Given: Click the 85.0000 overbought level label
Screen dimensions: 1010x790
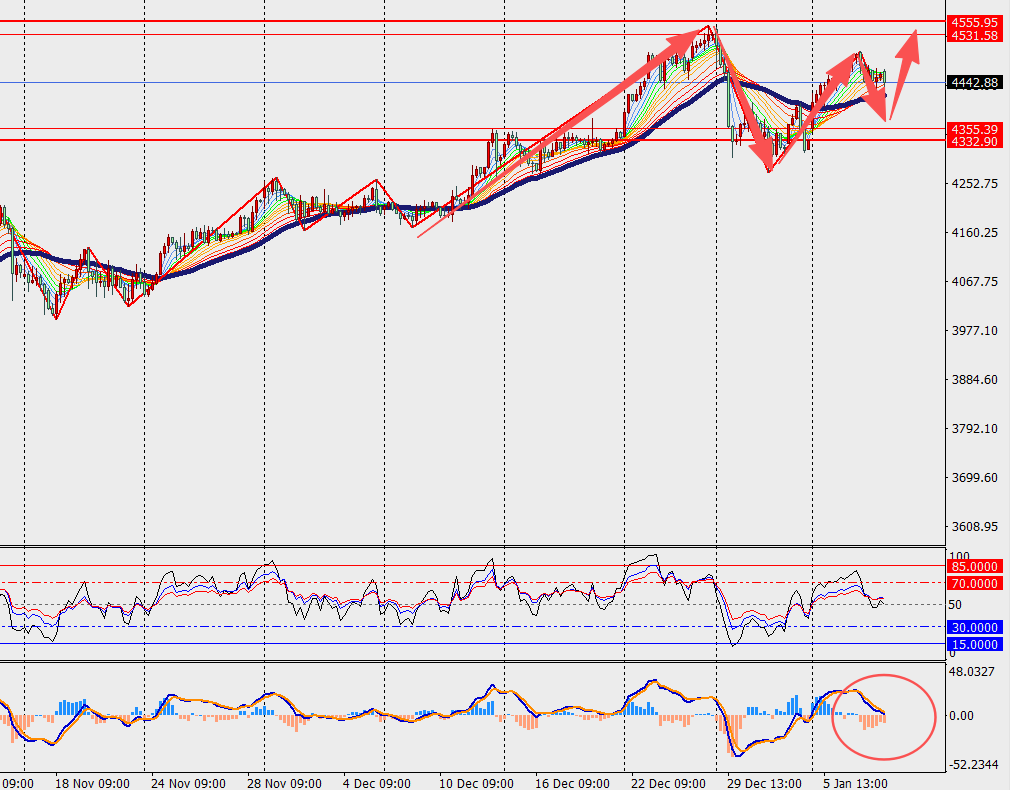Looking at the screenshot, I should point(973,566).
